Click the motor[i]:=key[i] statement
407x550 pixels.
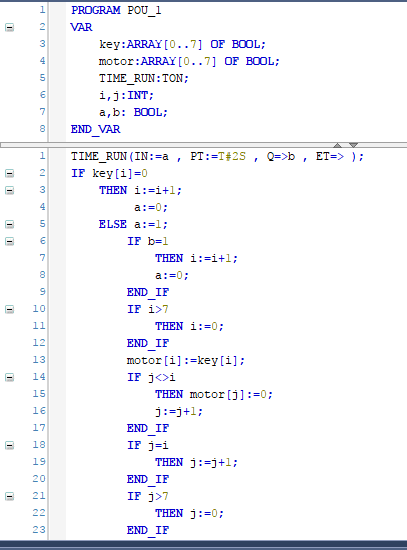tap(186, 360)
